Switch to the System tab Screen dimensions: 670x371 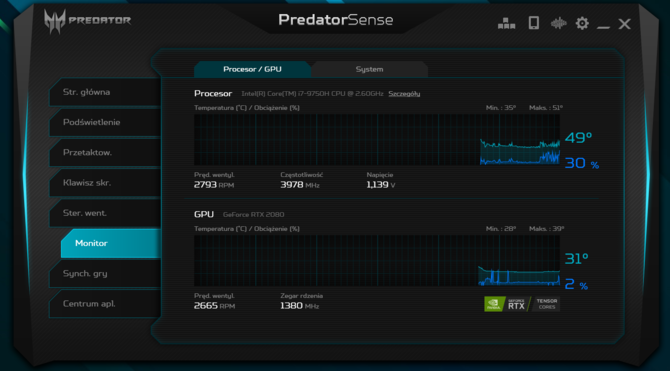[370, 69]
